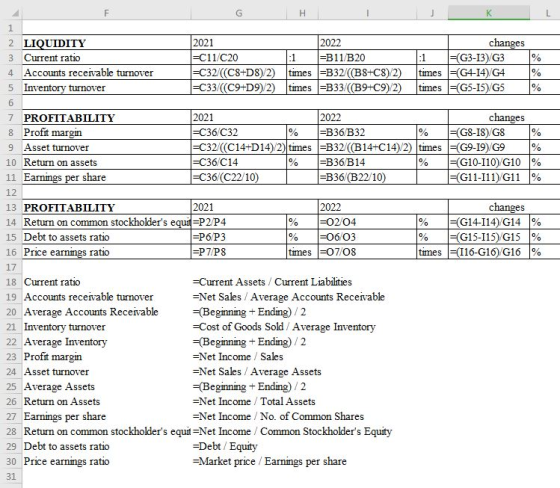
Task: Select the cell =(G14-I14)/G14
Action: pos(489,222)
